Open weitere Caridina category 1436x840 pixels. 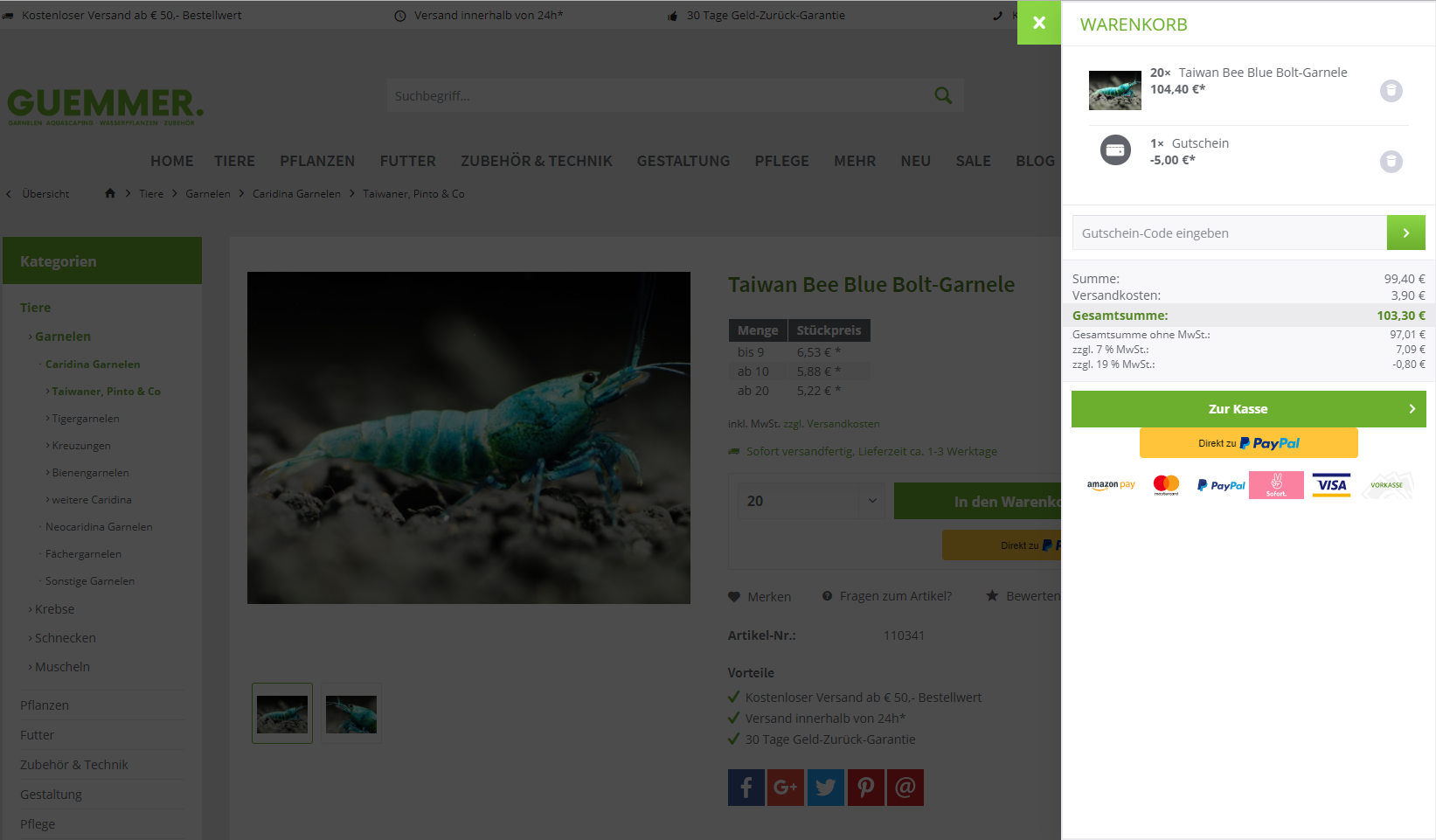tap(91, 500)
